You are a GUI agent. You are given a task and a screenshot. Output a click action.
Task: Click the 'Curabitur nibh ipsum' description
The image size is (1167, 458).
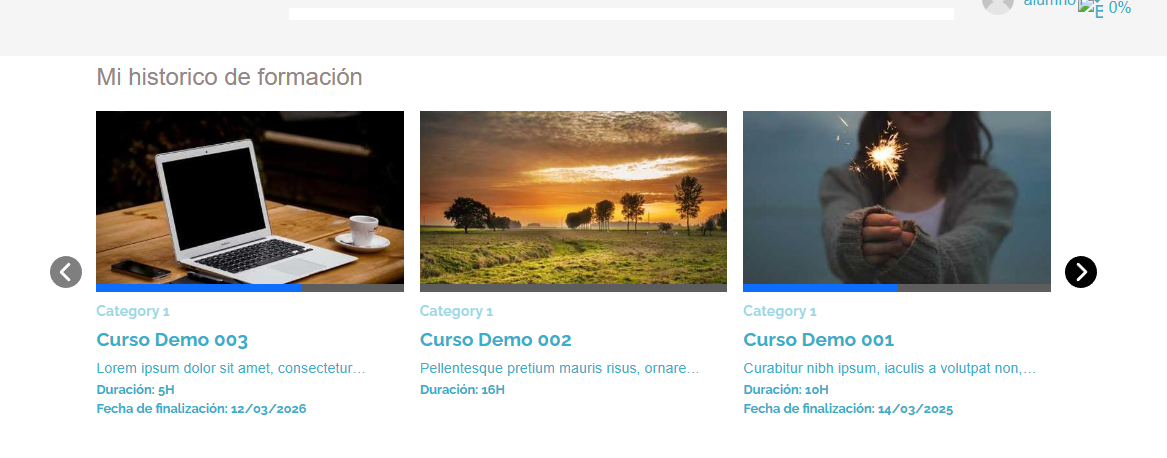[889, 368]
